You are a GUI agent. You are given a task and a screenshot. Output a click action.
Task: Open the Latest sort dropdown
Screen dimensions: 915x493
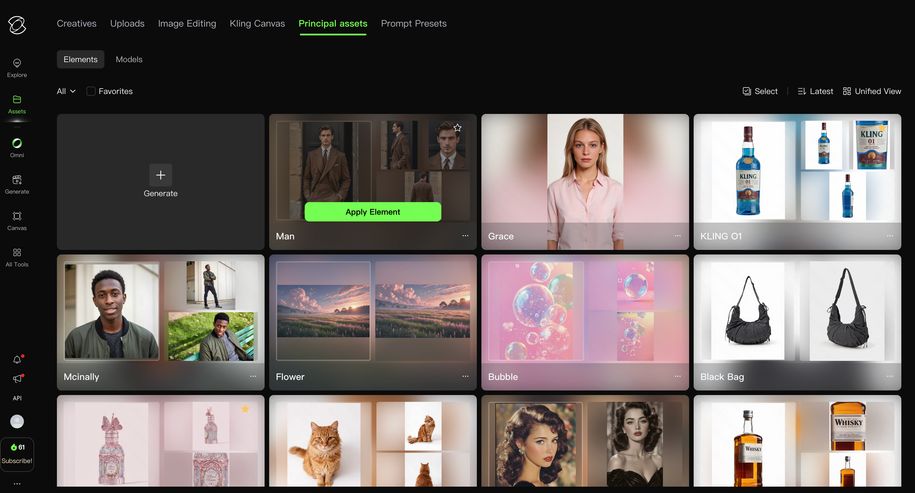click(815, 91)
